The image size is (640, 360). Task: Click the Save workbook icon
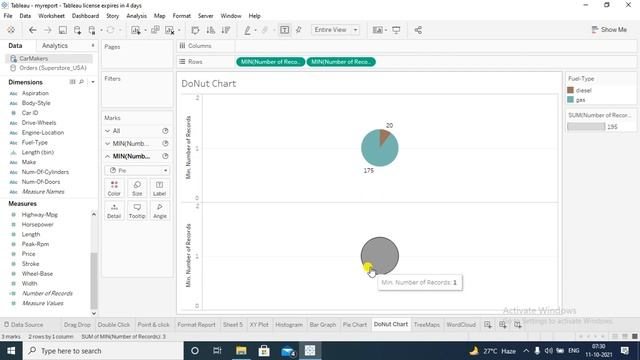click(x=62, y=30)
